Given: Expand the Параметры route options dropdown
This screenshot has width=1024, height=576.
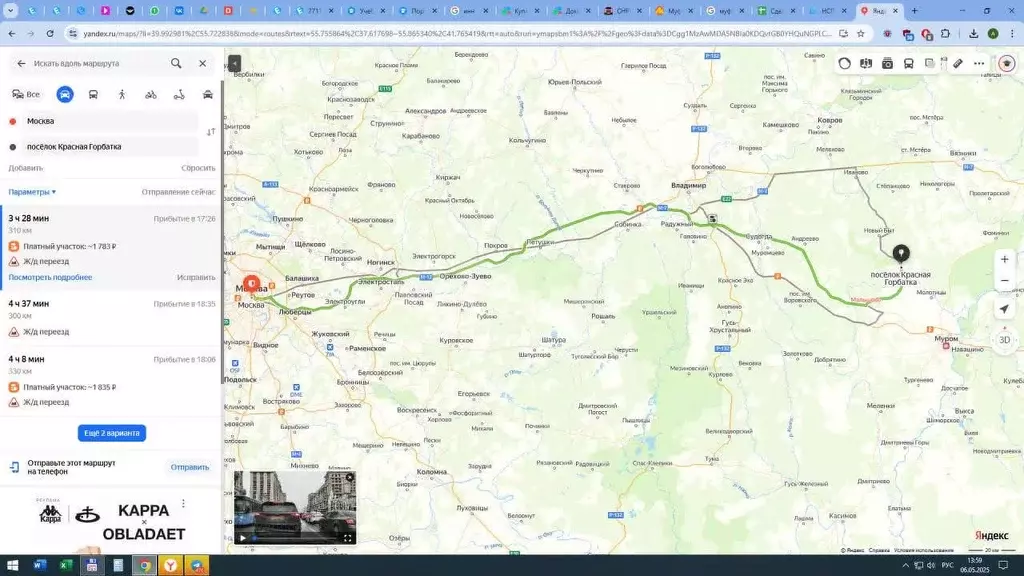Looking at the screenshot, I should click(x=32, y=192).
